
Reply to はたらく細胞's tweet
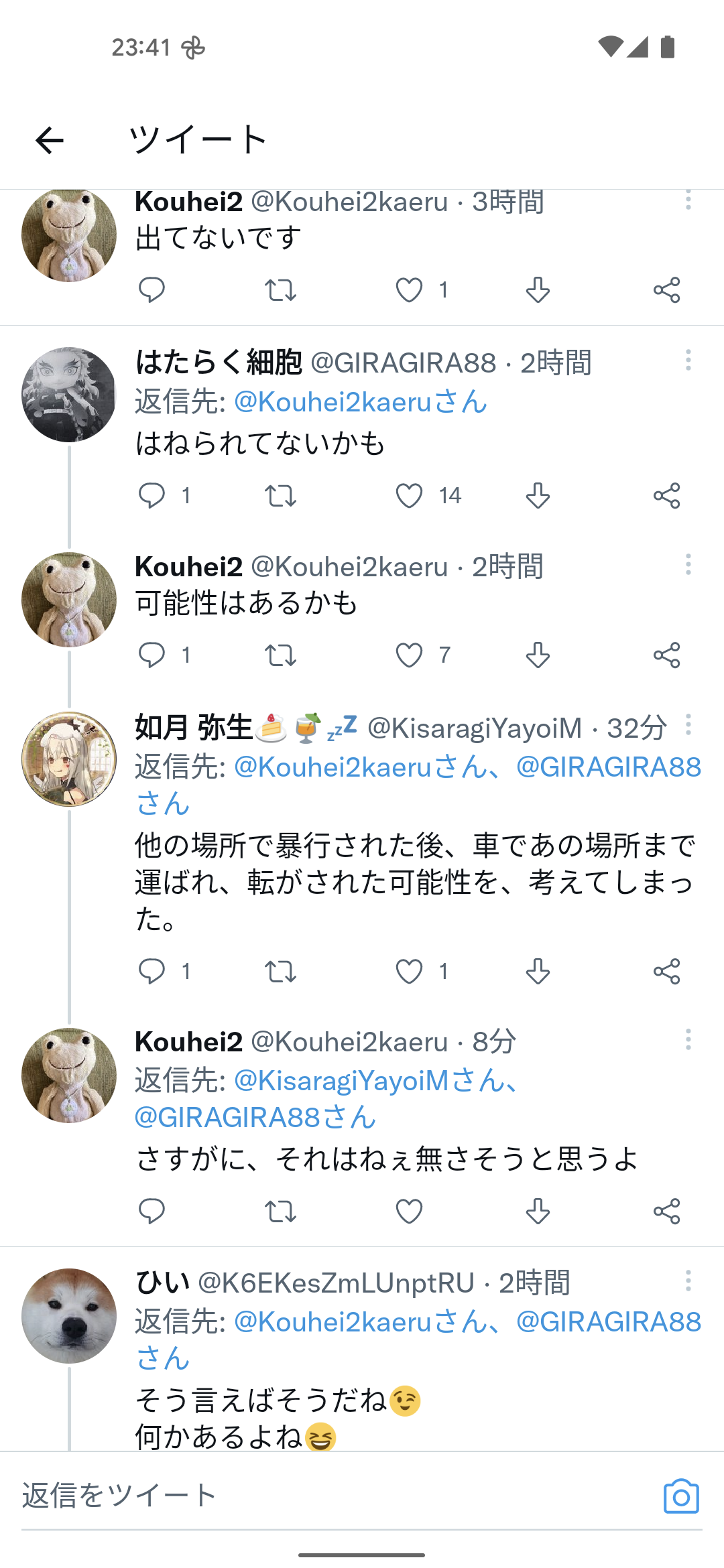(x=152, y=496)
